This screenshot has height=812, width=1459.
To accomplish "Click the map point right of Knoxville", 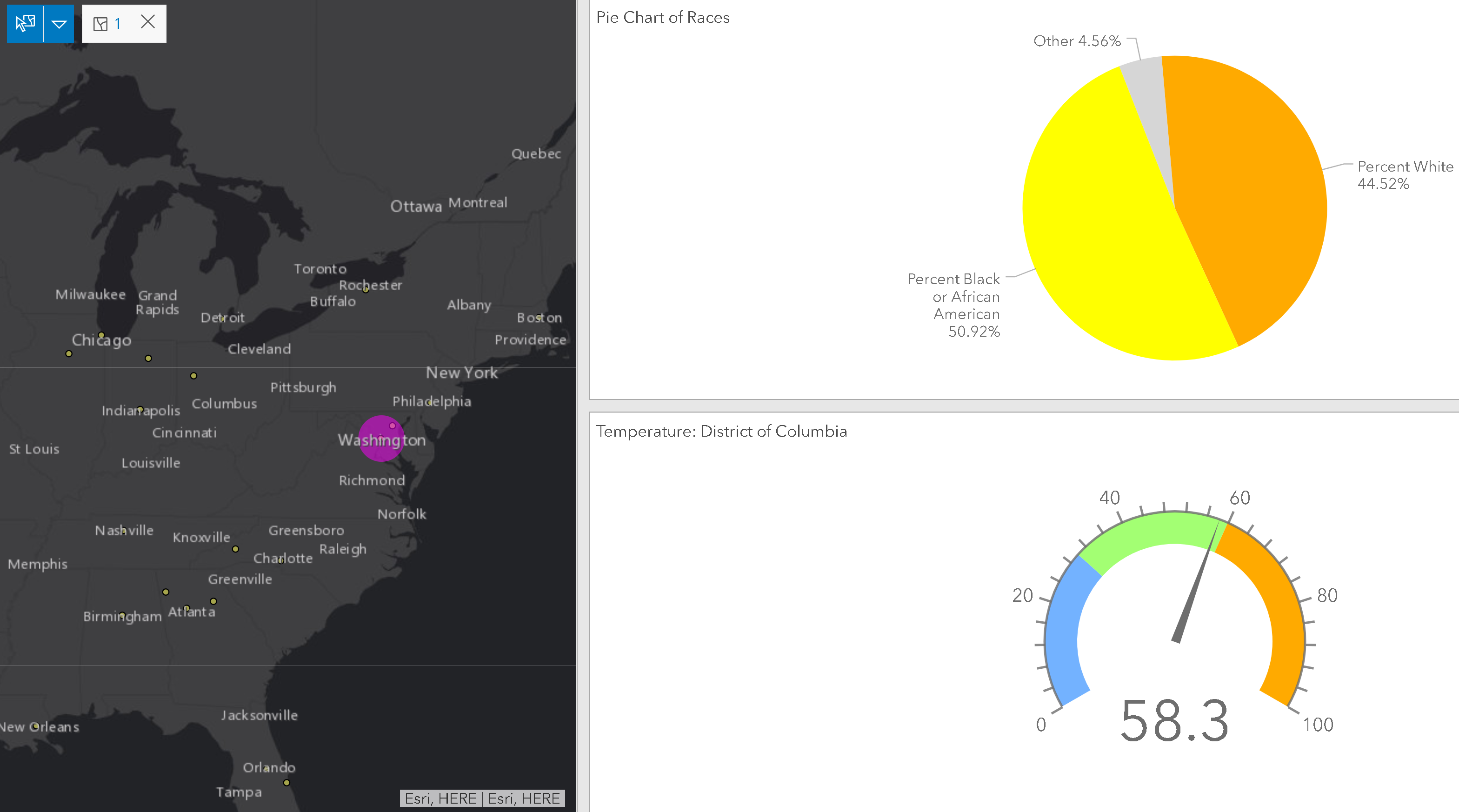I will pyautogui.click(x=236, y=549).
